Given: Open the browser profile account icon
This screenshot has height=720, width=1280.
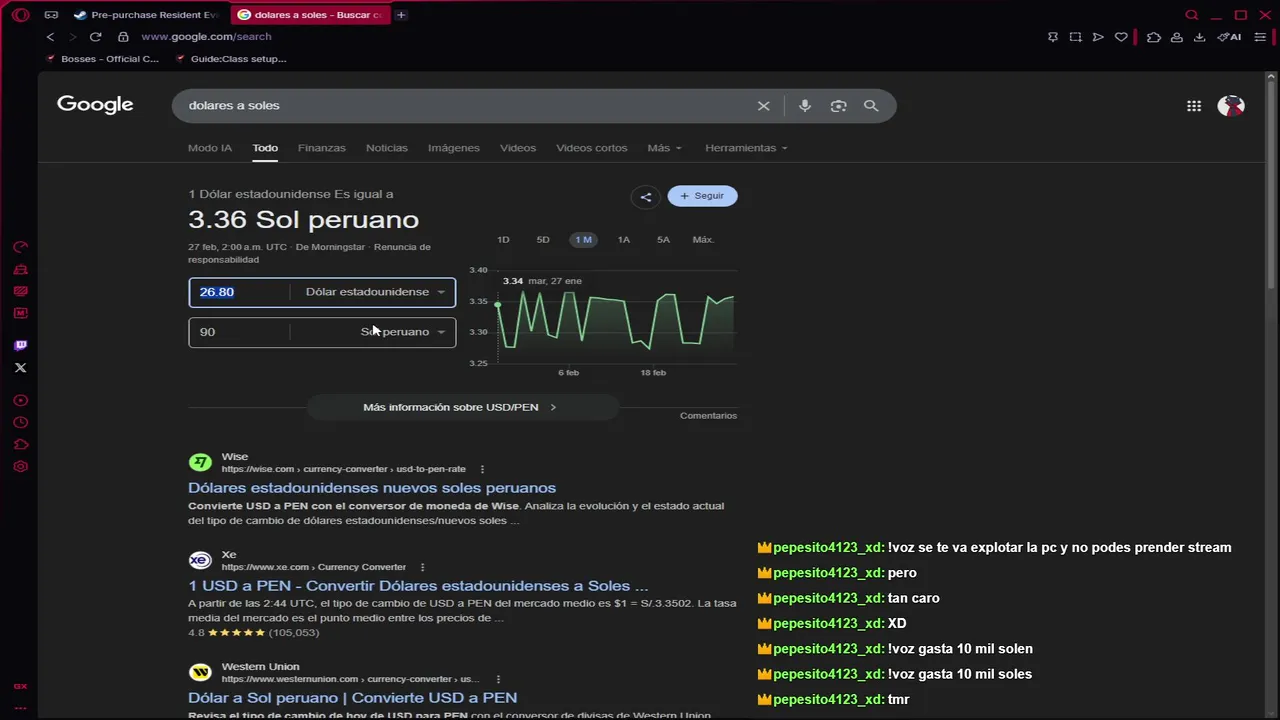Looking at the screenshot, I should tap(1177, 37).
